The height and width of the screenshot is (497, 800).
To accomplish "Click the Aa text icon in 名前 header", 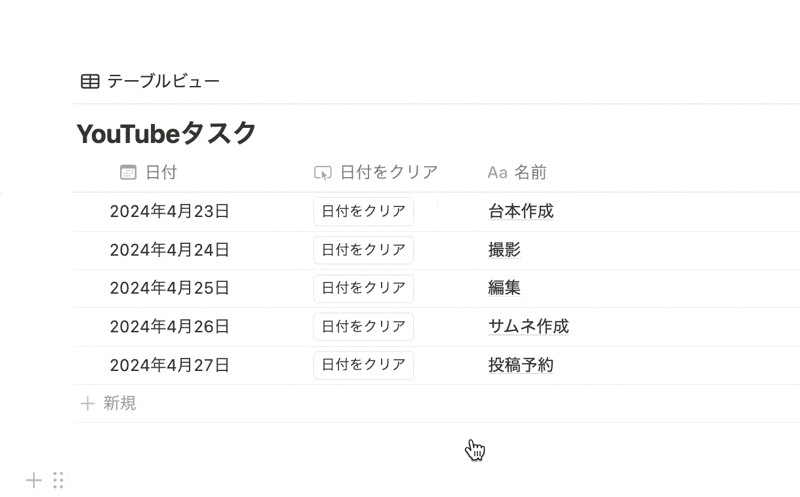I will [x=497, y=173].
